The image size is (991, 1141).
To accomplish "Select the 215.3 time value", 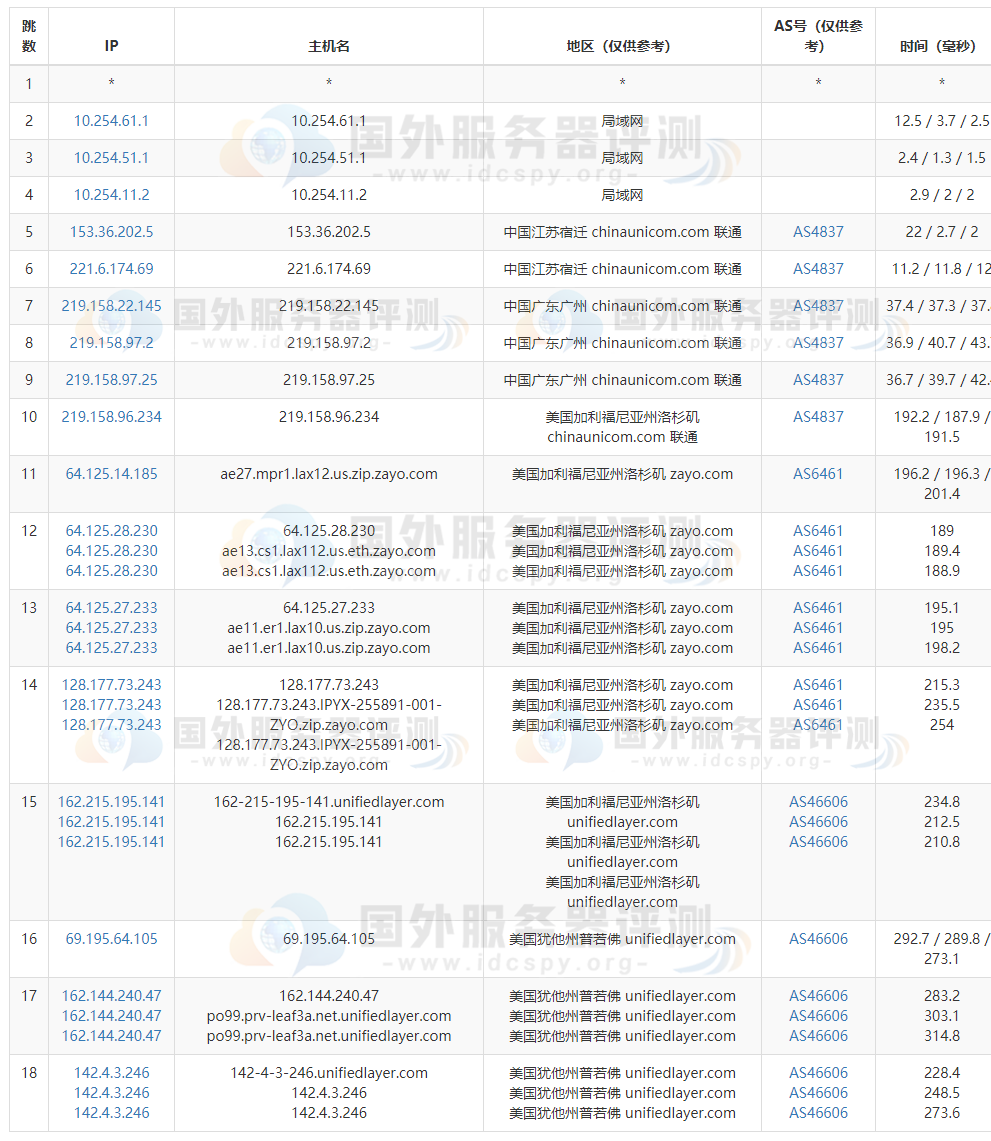I will click(x=942, y=685).
